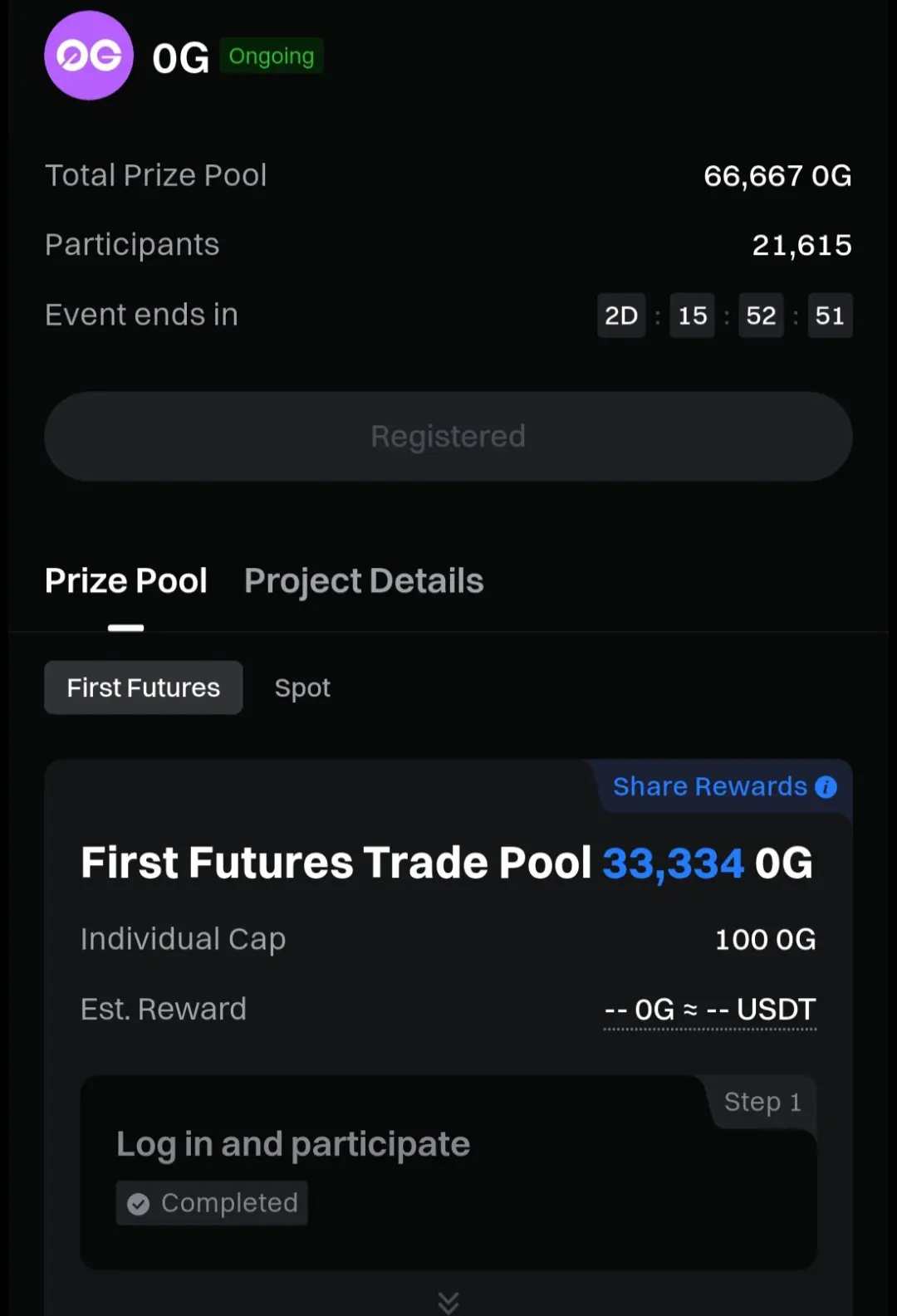Click the Ongoing status badge
Screen dimensions: 897x1316
(x=272, y=56)
